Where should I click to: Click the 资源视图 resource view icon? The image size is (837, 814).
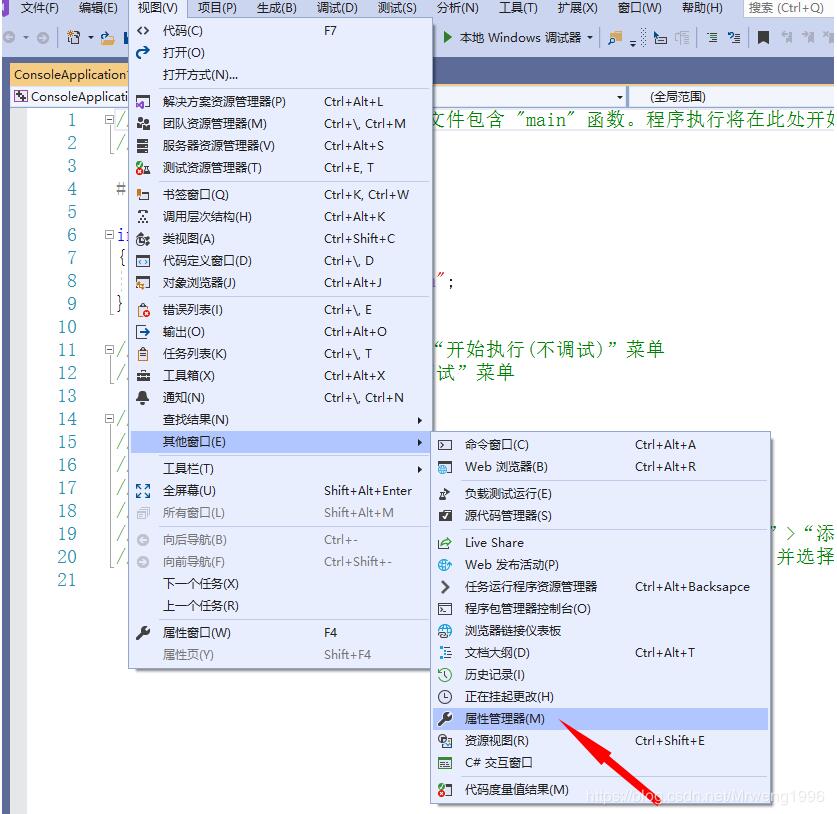pos(445,741)
